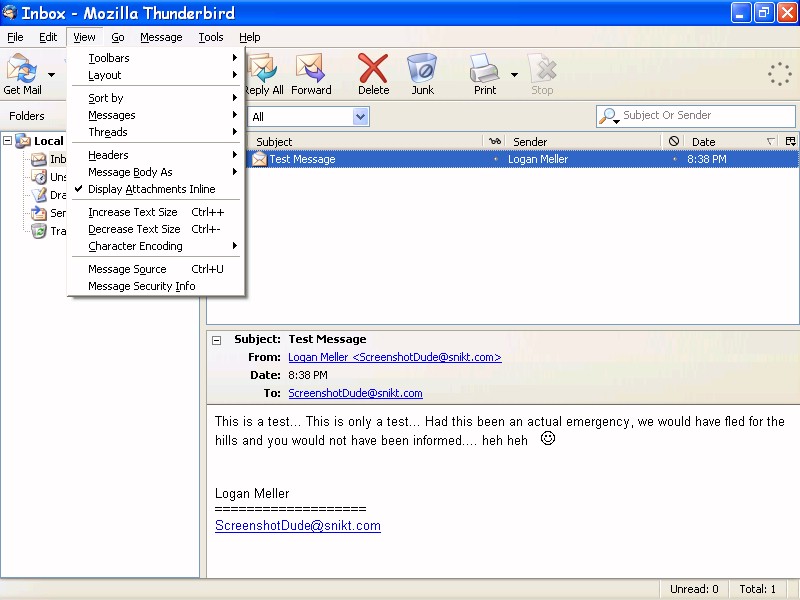This screenshot has height=600, width=800.
Task: Click the 8:38 PM date cell
Action: coord(707,159)
